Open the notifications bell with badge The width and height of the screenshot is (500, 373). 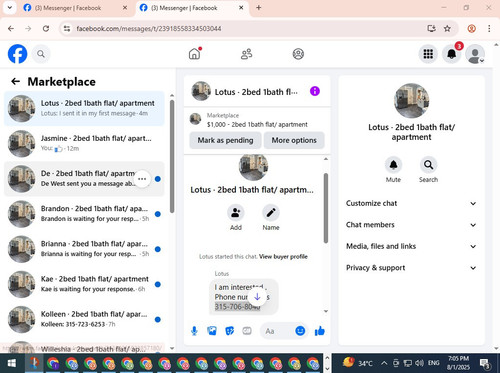tap(452, 54)
